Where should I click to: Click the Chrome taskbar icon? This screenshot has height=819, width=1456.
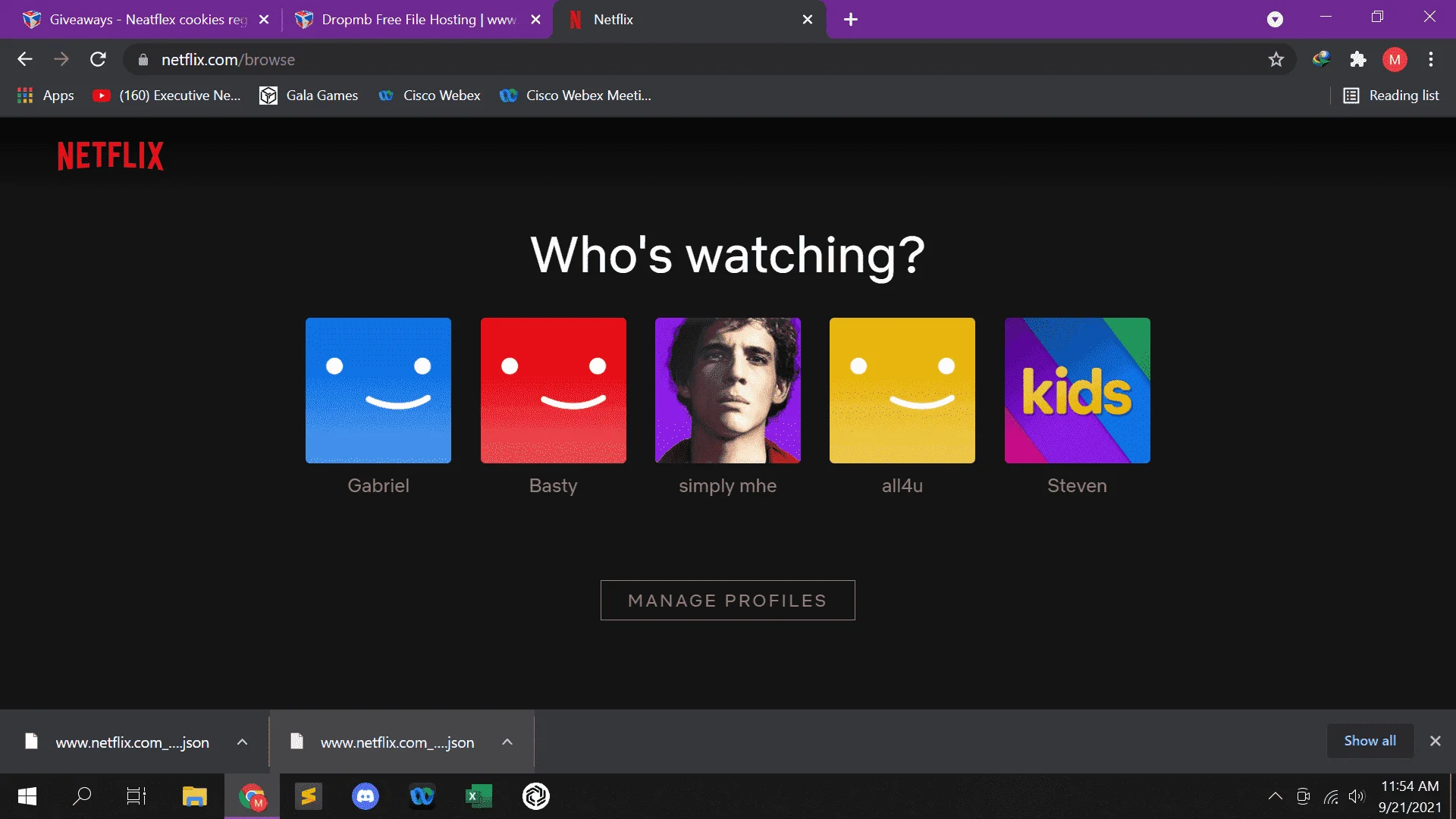coord(252,796)
